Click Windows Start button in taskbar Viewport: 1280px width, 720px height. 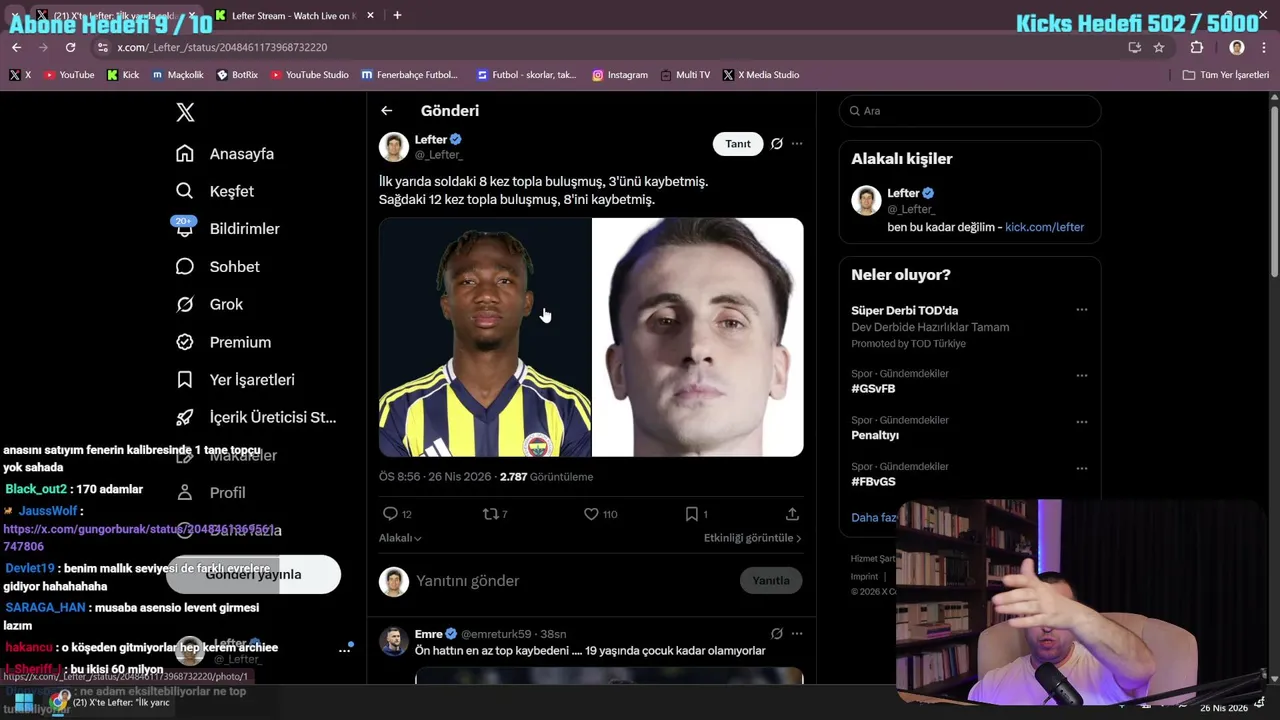pyautogui.click(x=24, y=702)
